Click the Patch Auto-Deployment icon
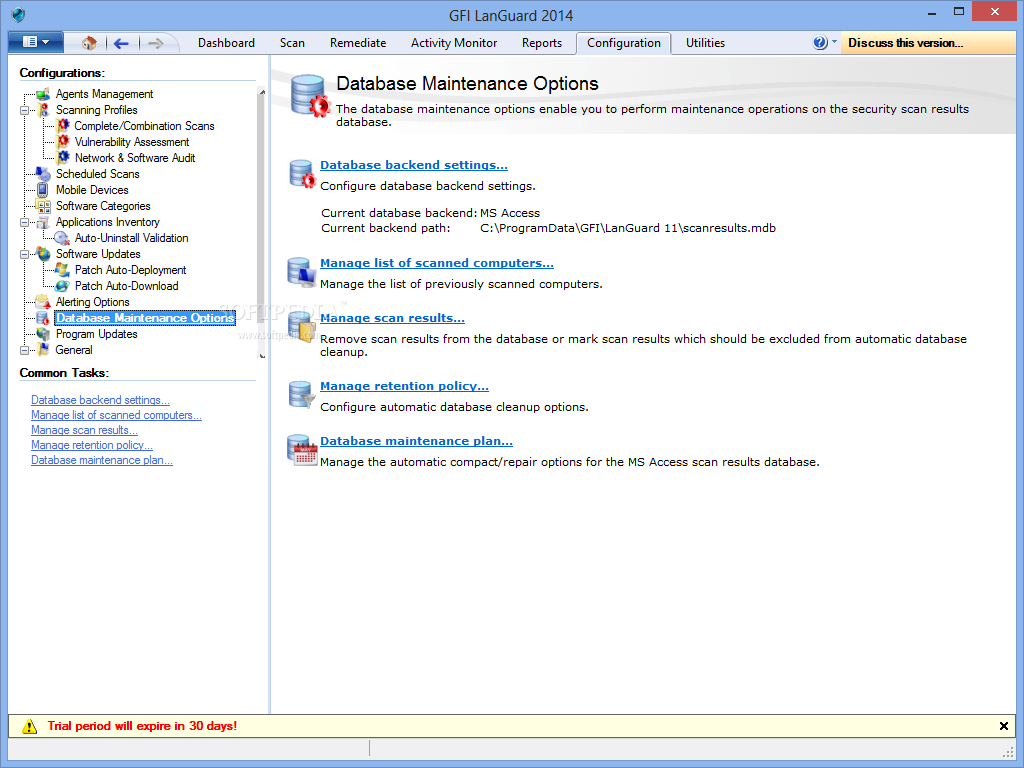 (62, 270)
